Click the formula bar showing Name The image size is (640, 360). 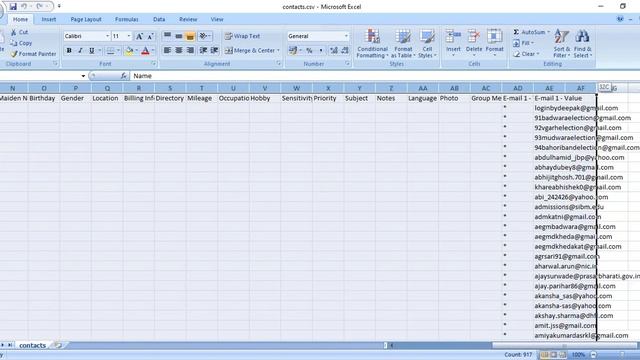pyautogui.click(x=384, y=76)
